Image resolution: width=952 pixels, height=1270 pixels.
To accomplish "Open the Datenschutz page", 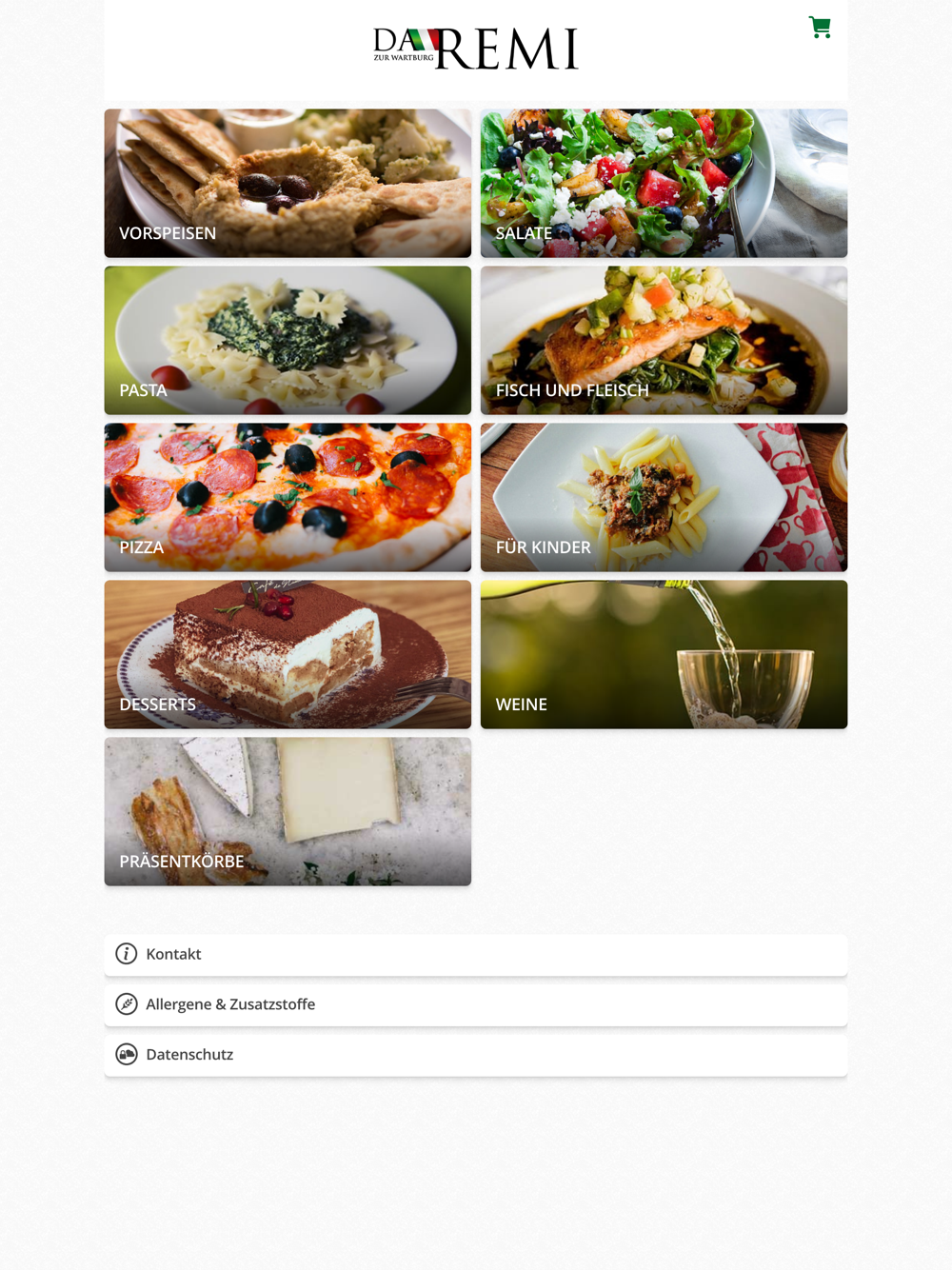I will [x=476, y=1055].
